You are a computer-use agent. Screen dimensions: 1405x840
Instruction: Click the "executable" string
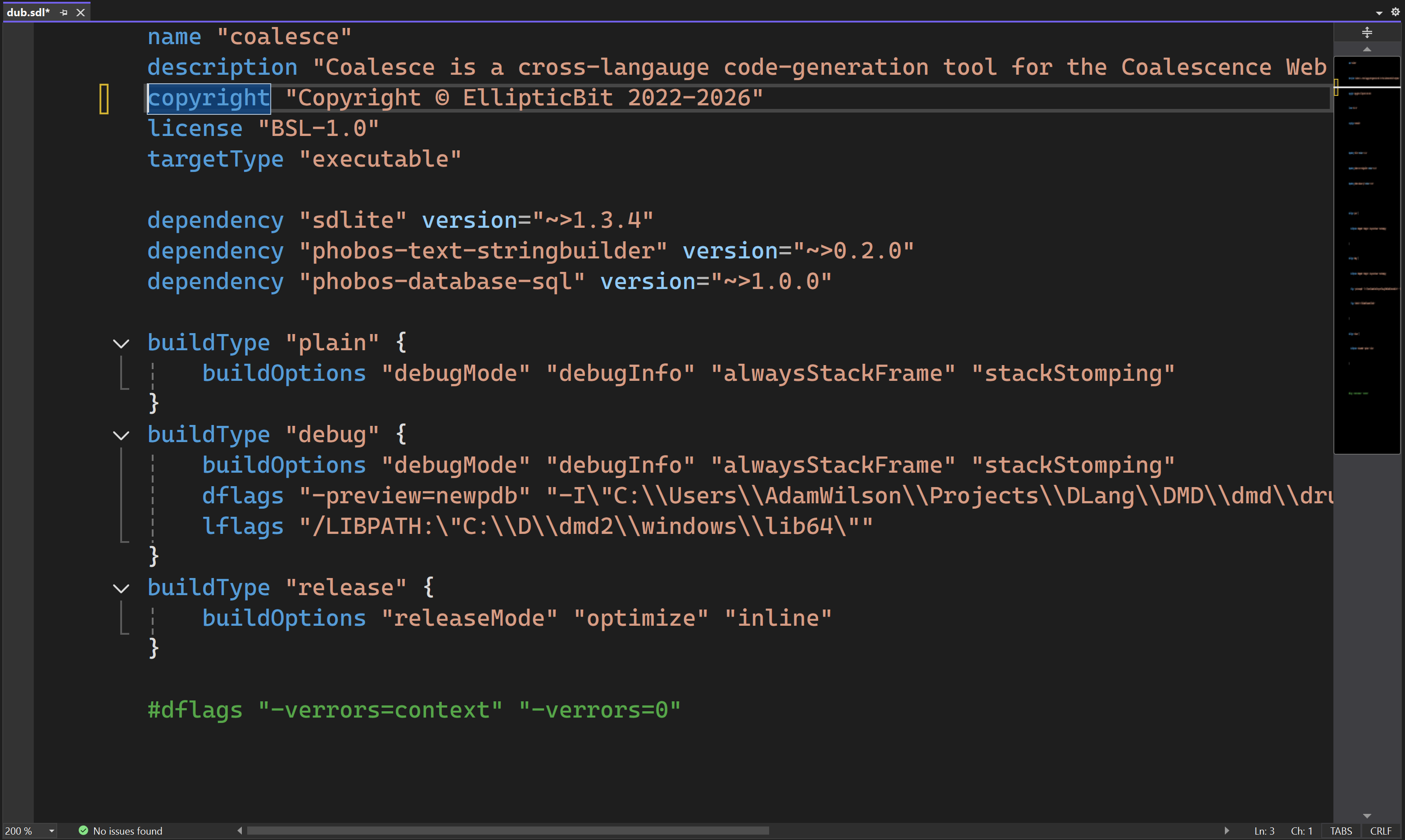pos(380,160)
